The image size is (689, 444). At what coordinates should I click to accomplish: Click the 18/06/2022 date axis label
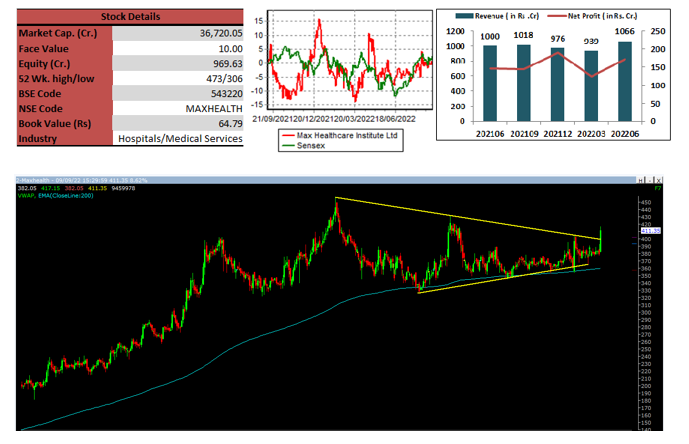click(395, 119)
